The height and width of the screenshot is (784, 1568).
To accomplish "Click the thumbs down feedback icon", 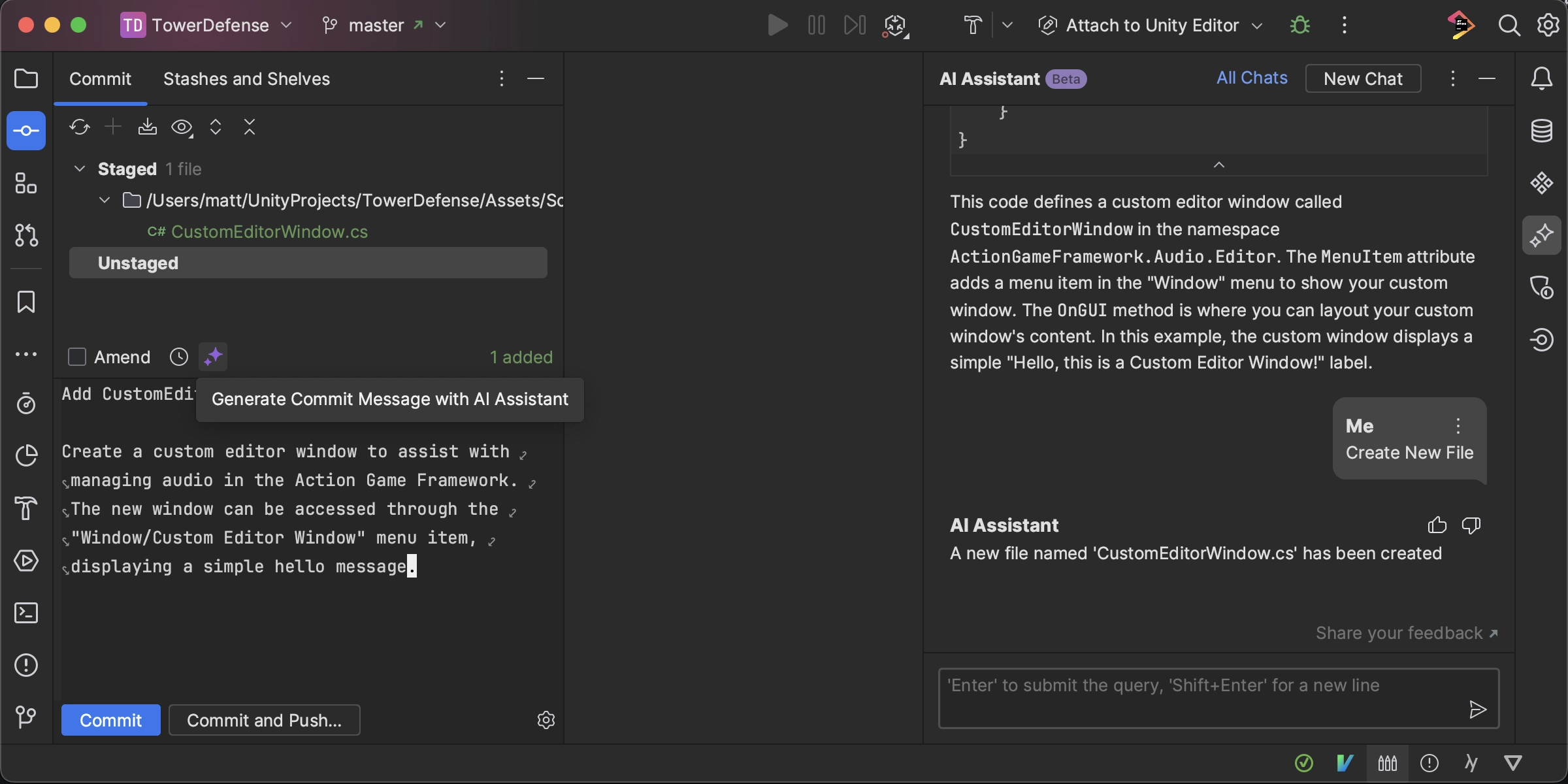I will point(1471,525).
